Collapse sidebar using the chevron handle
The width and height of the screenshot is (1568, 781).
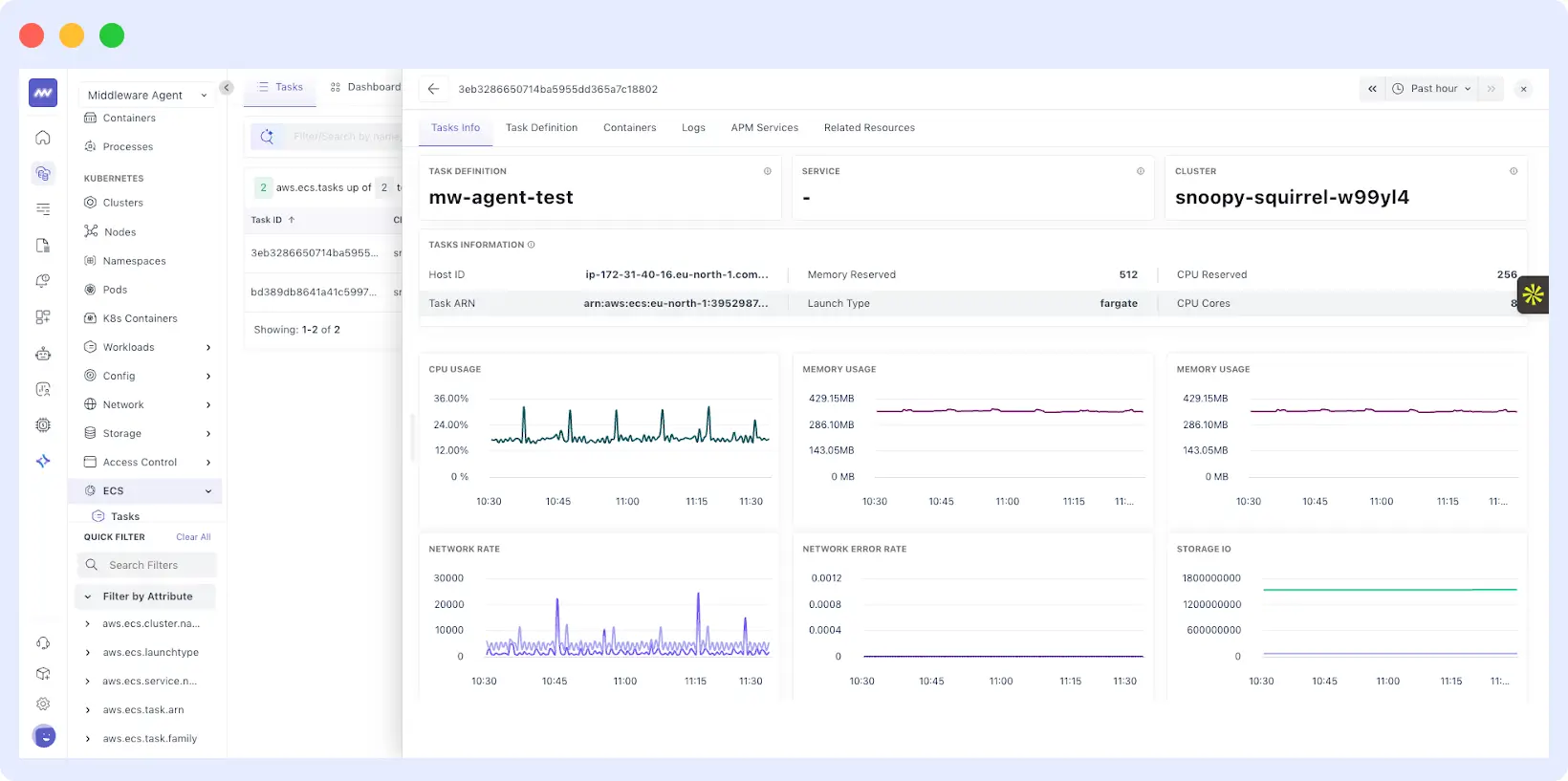(x=227, y=88)
